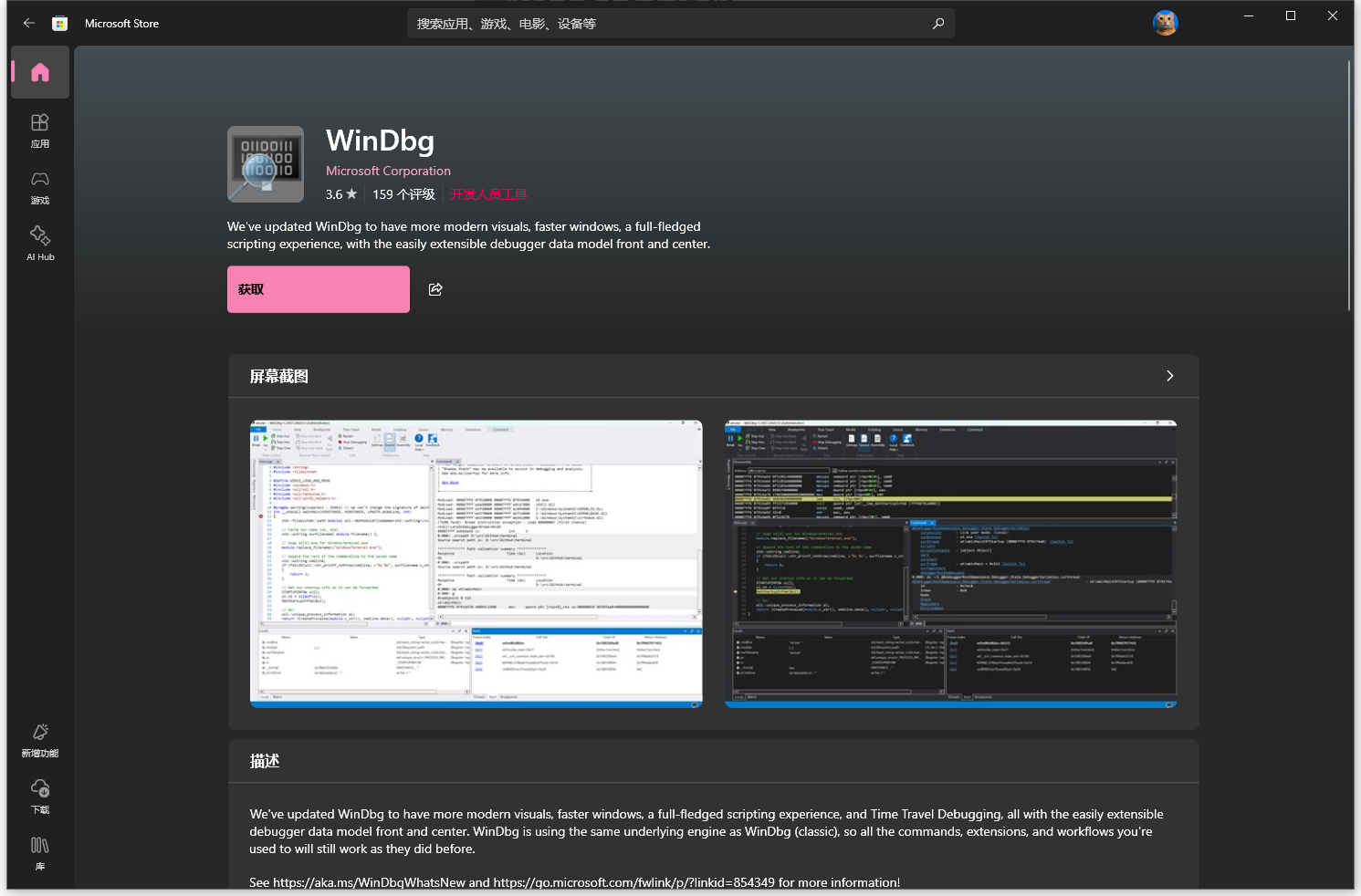Click the 159 个评级 ratings count
Screen dimensions: 1361x896
(x=403, y=194)
